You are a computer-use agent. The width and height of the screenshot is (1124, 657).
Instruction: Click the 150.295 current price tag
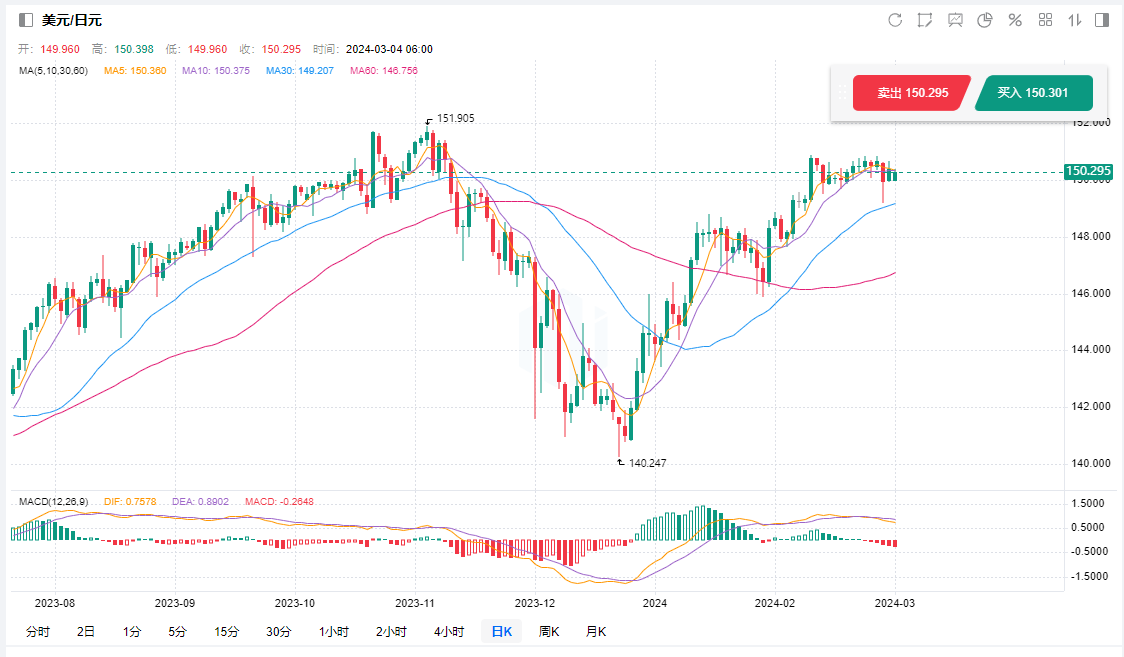click(x=1089, y=171)
